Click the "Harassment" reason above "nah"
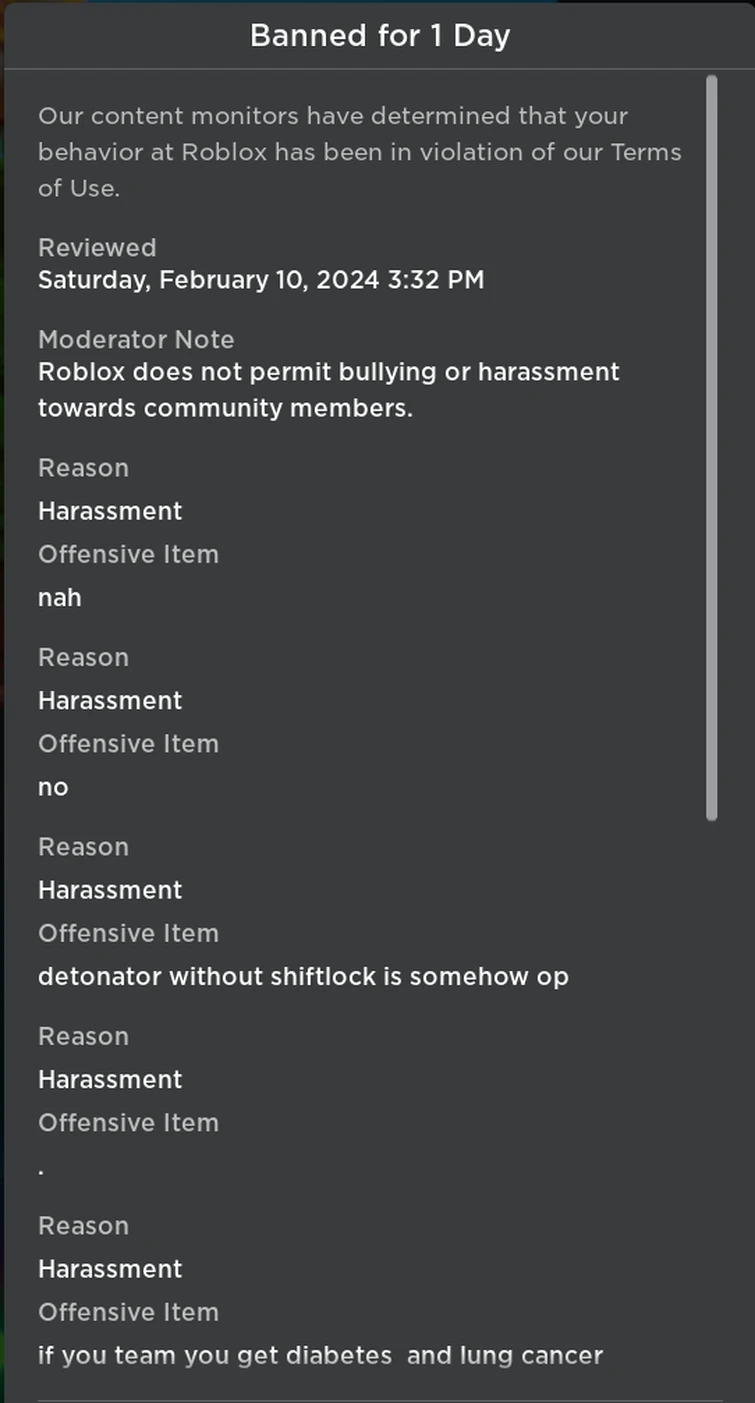The image size is (755, 1403). click(110, 511)
